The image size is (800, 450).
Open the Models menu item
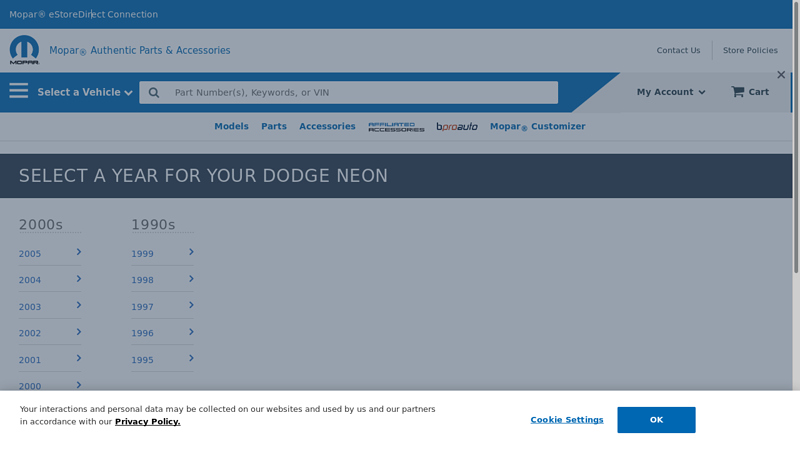(x=231, y=126)
